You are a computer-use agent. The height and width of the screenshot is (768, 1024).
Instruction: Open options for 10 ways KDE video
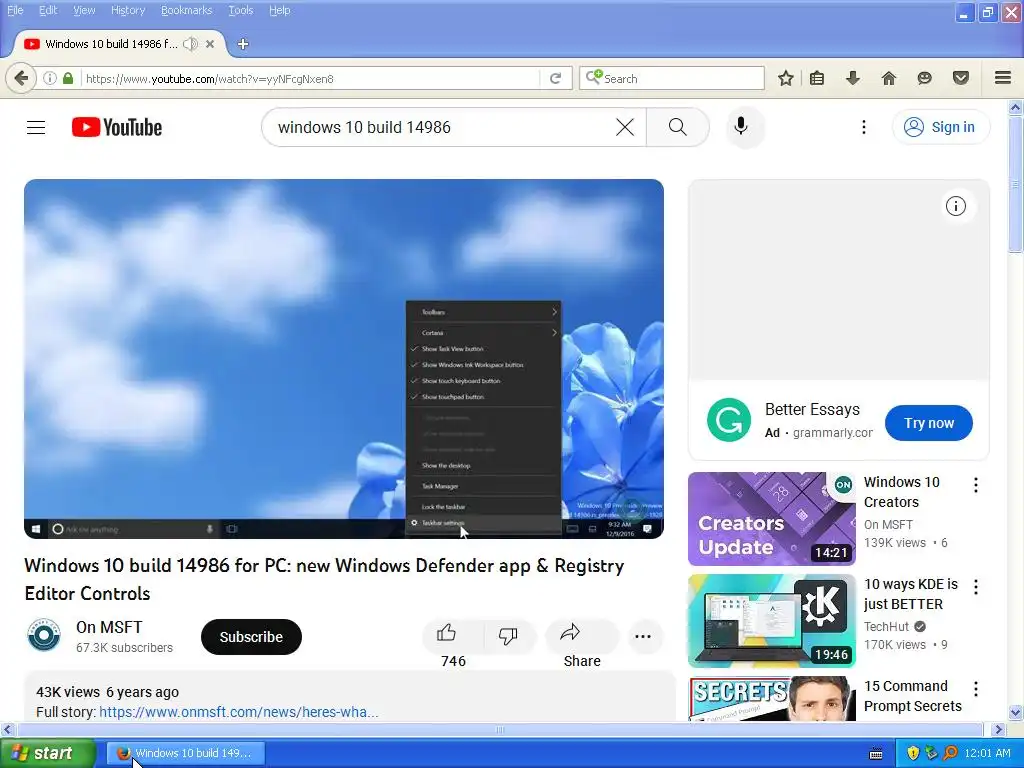976,586
